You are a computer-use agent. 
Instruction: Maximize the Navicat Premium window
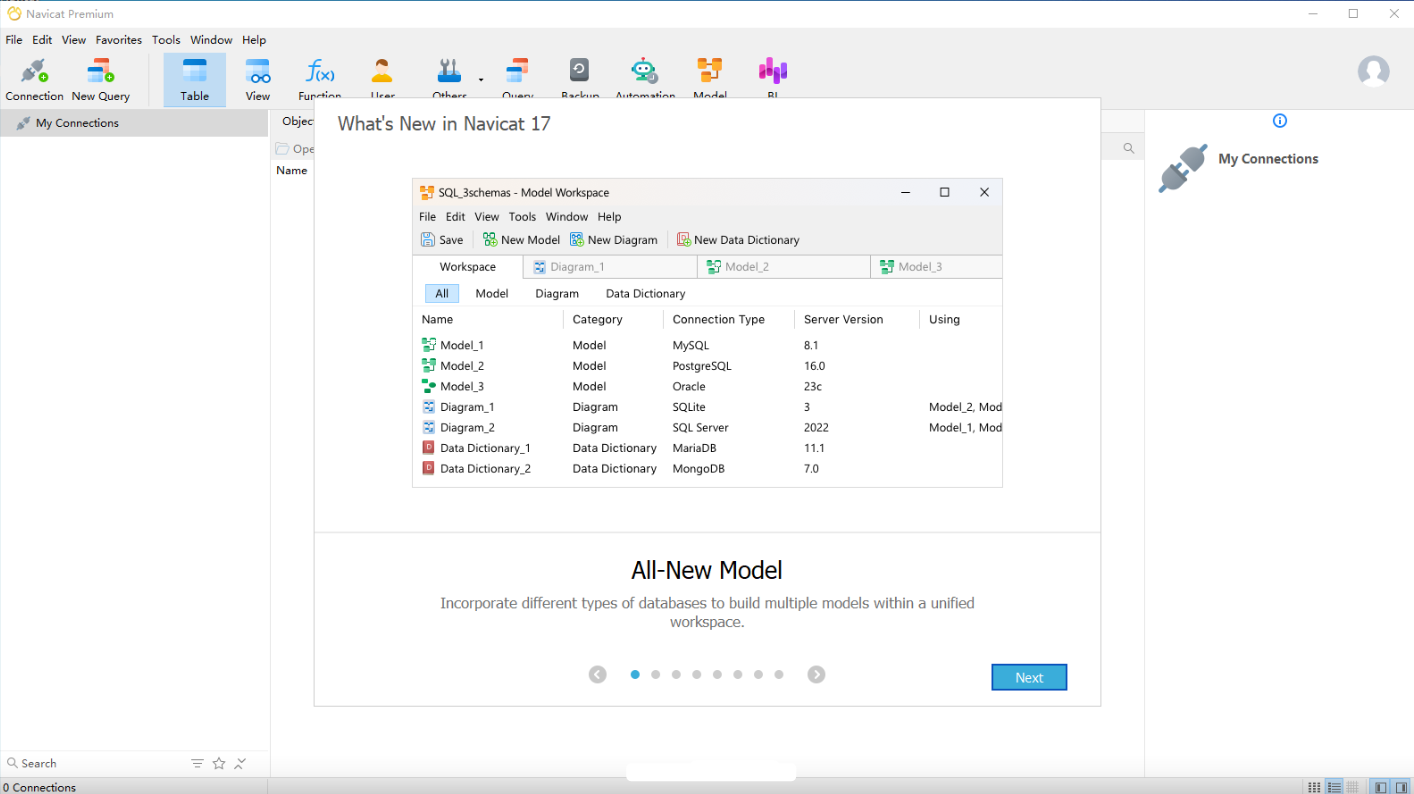point(1353,13)
